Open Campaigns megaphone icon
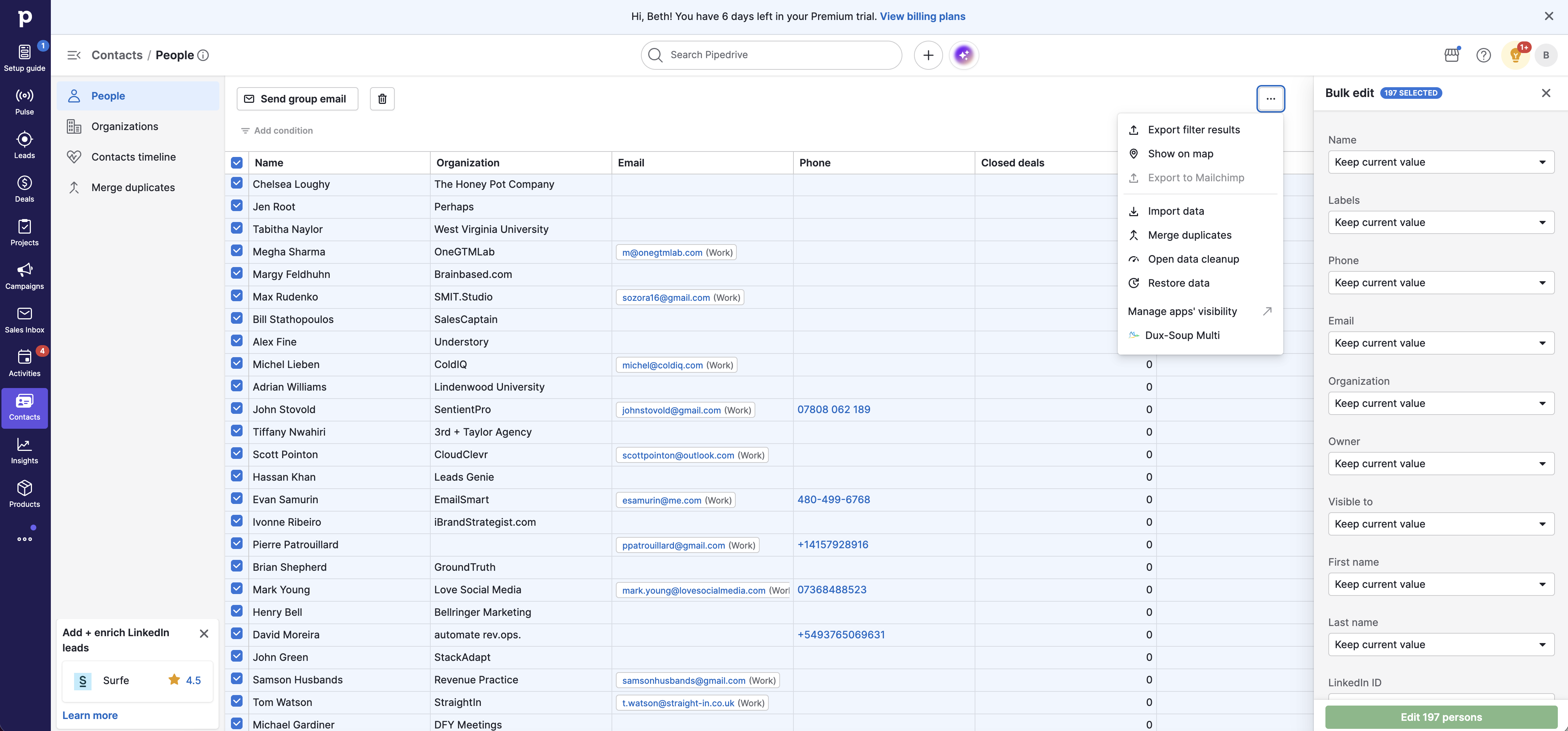 pos(24,276)
